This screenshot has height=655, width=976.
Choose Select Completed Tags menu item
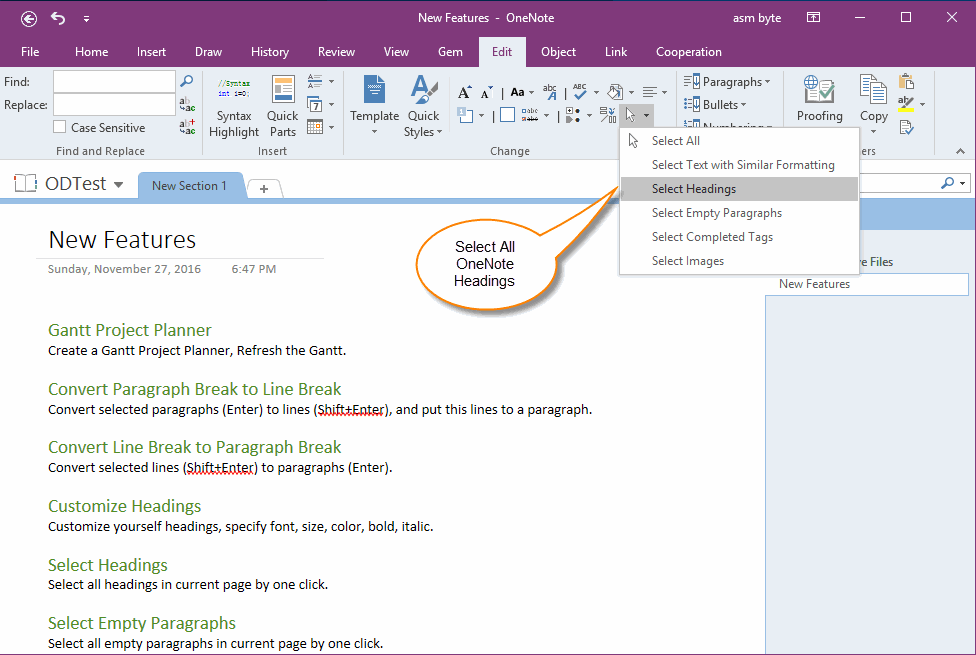click(739, 237)
